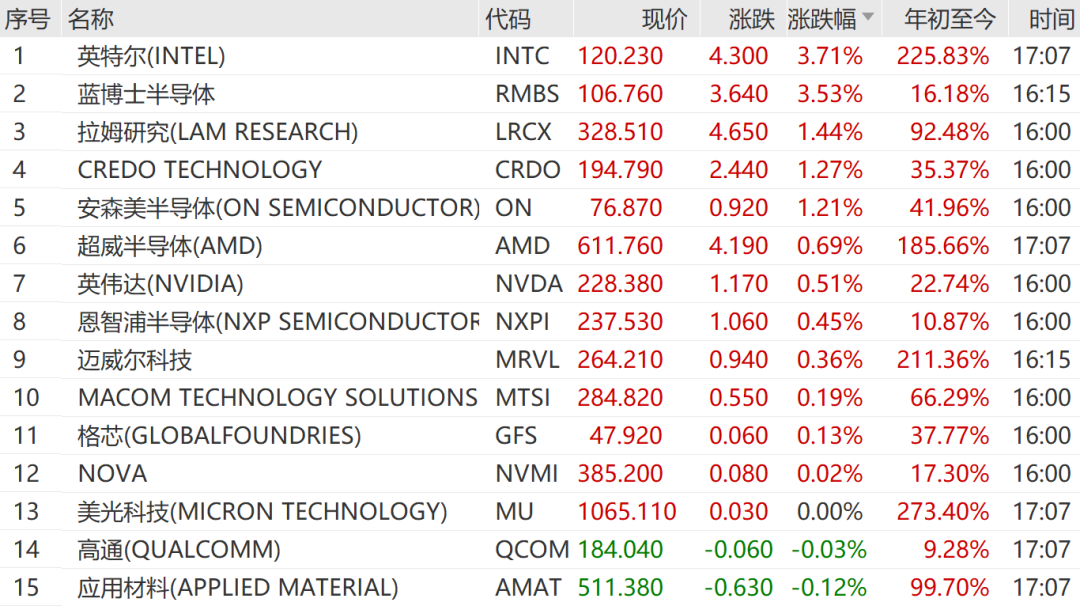
Task: Sort by 现价 column header
Action: (664, 19)
